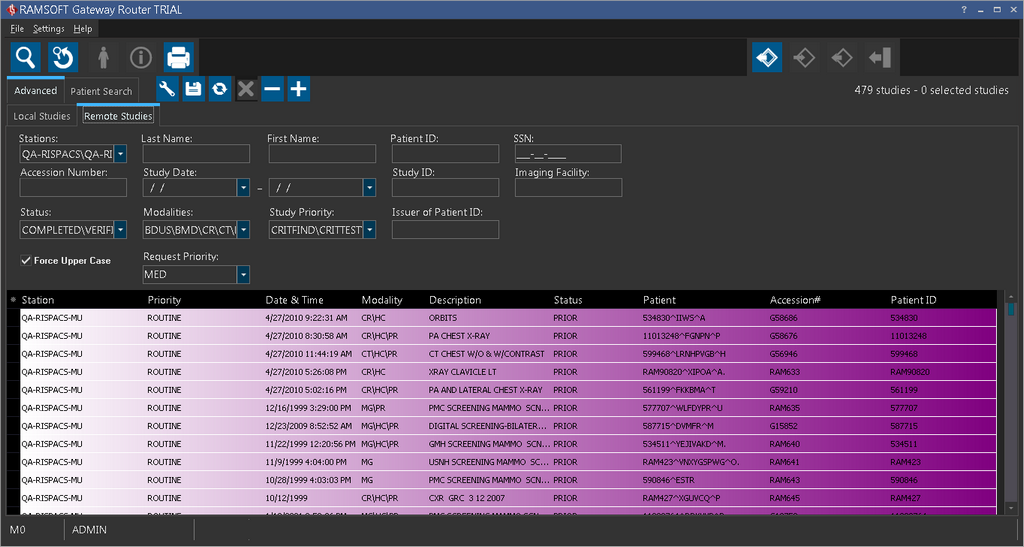Open the Request Priority dropdown

click(x=243, y=275)
